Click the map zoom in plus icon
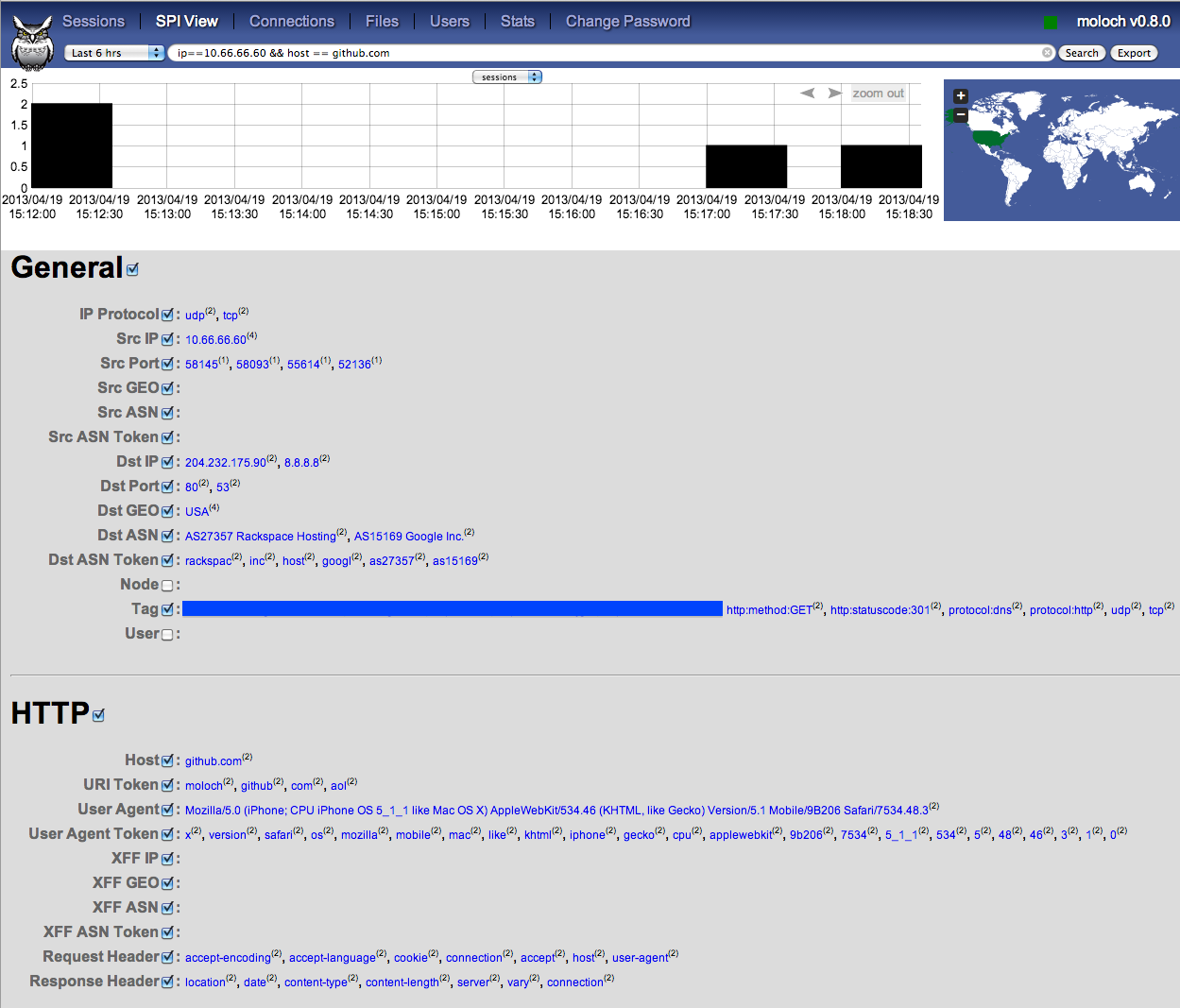The width and height of the screenshot is (1180, 1008). click(961, 95)
